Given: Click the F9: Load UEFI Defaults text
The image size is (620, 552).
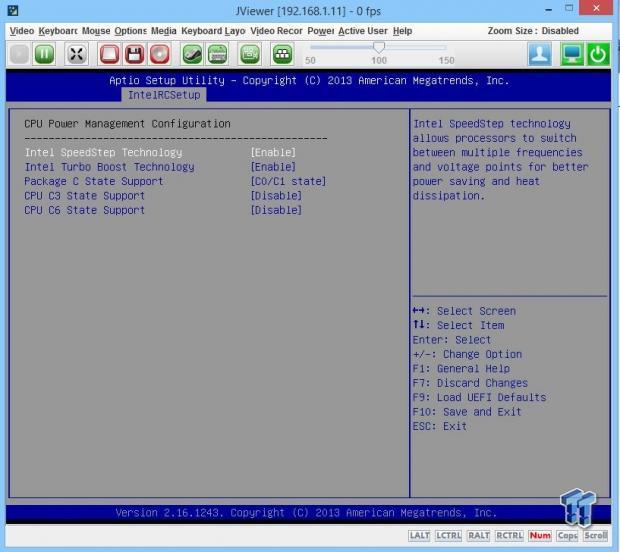Looking at the screenshot, I should (x=479, y=397).
